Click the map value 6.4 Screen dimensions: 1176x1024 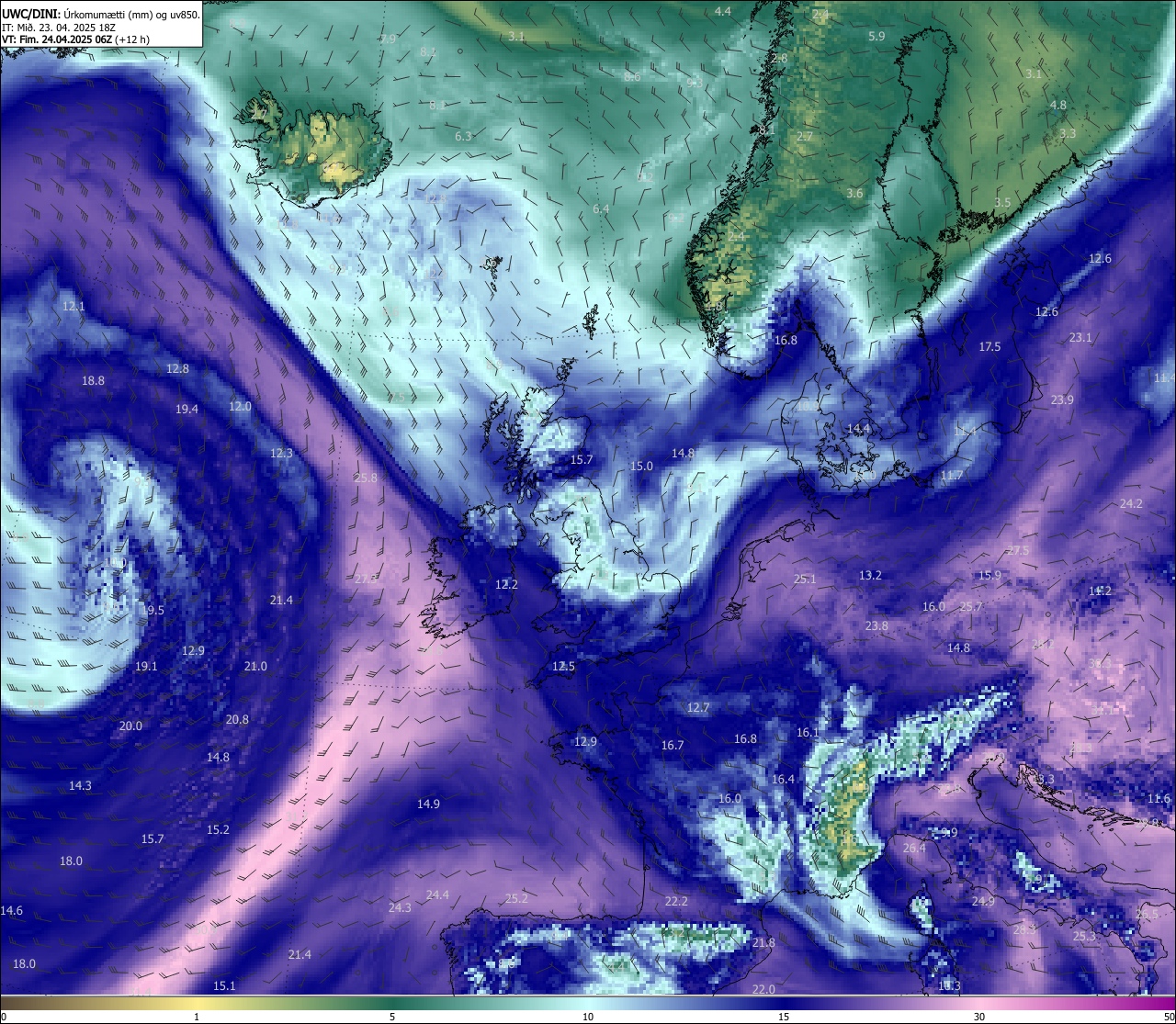tap(601, 208)
